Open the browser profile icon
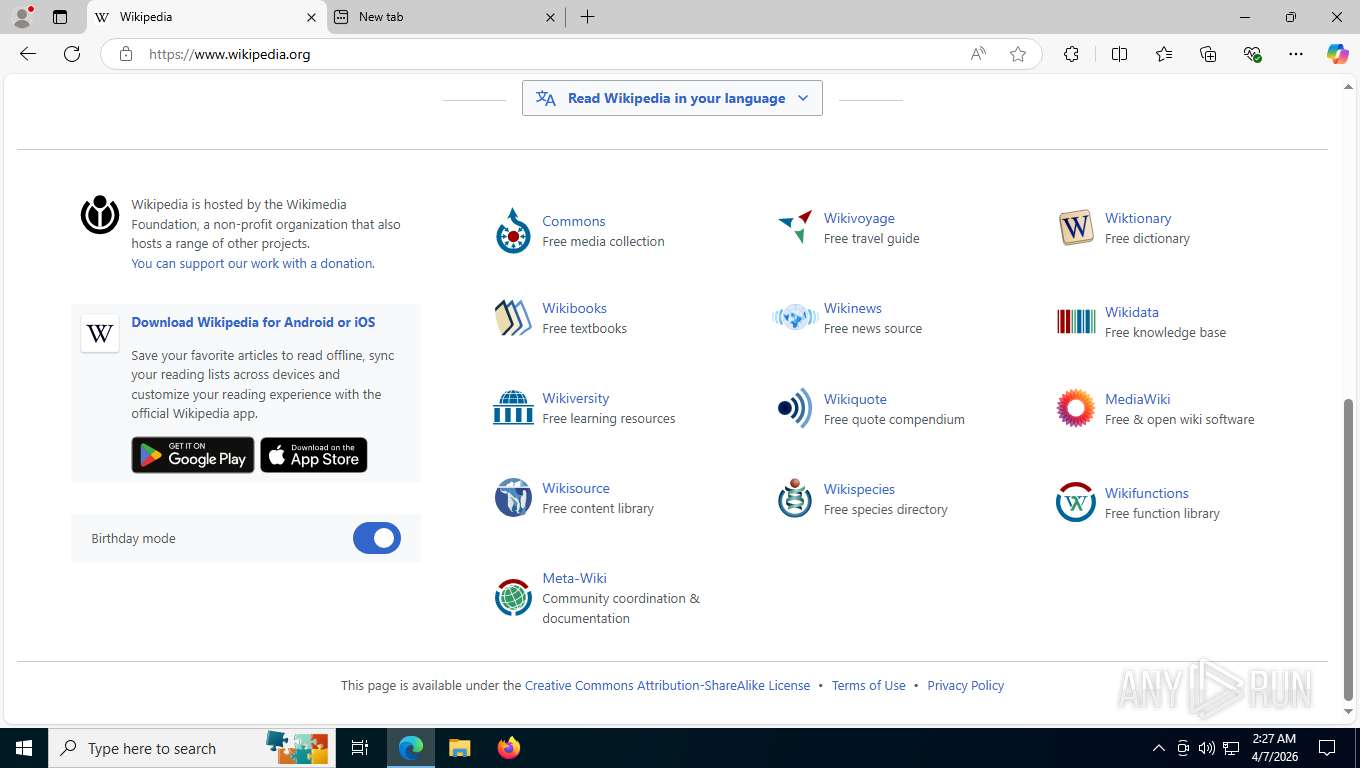This screenshot has height=768, width=1360. click(22, 17)
